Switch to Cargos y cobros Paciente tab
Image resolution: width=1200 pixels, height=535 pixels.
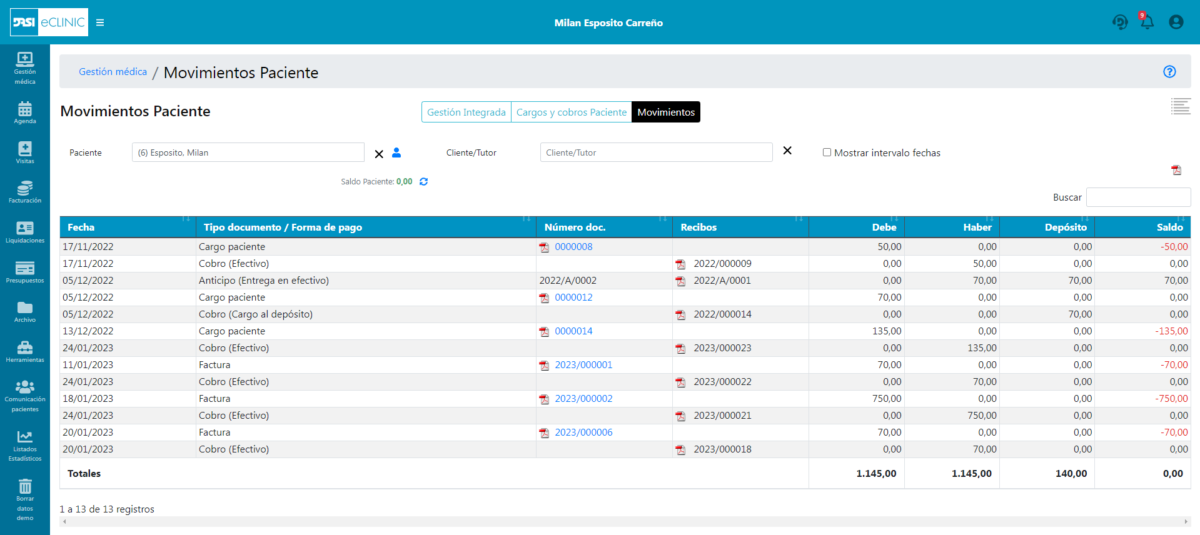point(571,112)
